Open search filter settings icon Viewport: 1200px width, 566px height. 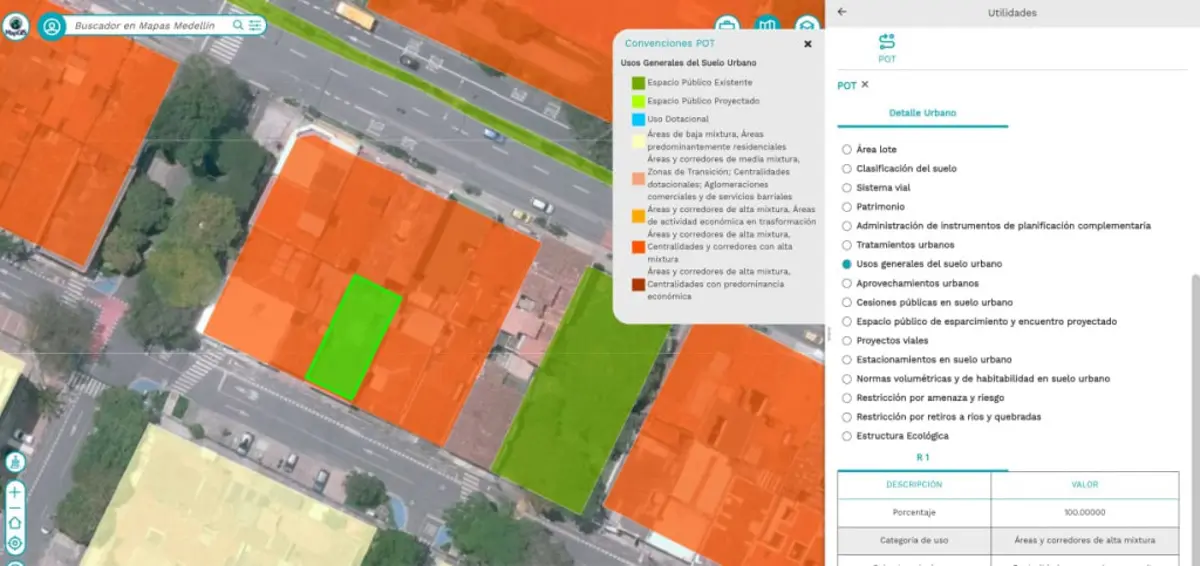[x=256, y=25]
